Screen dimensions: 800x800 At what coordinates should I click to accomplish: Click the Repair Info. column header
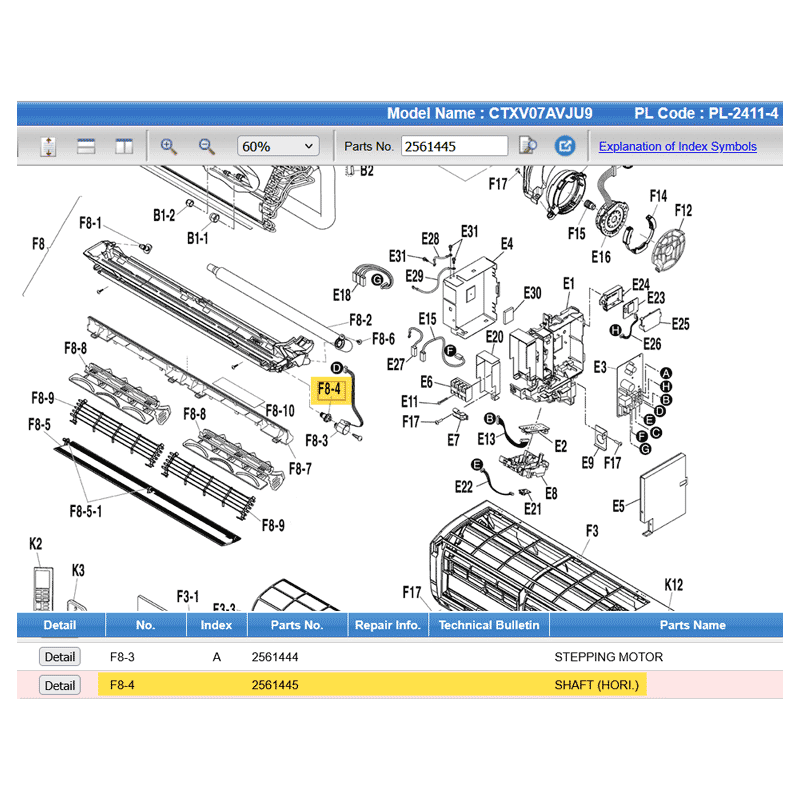point(387,625)
